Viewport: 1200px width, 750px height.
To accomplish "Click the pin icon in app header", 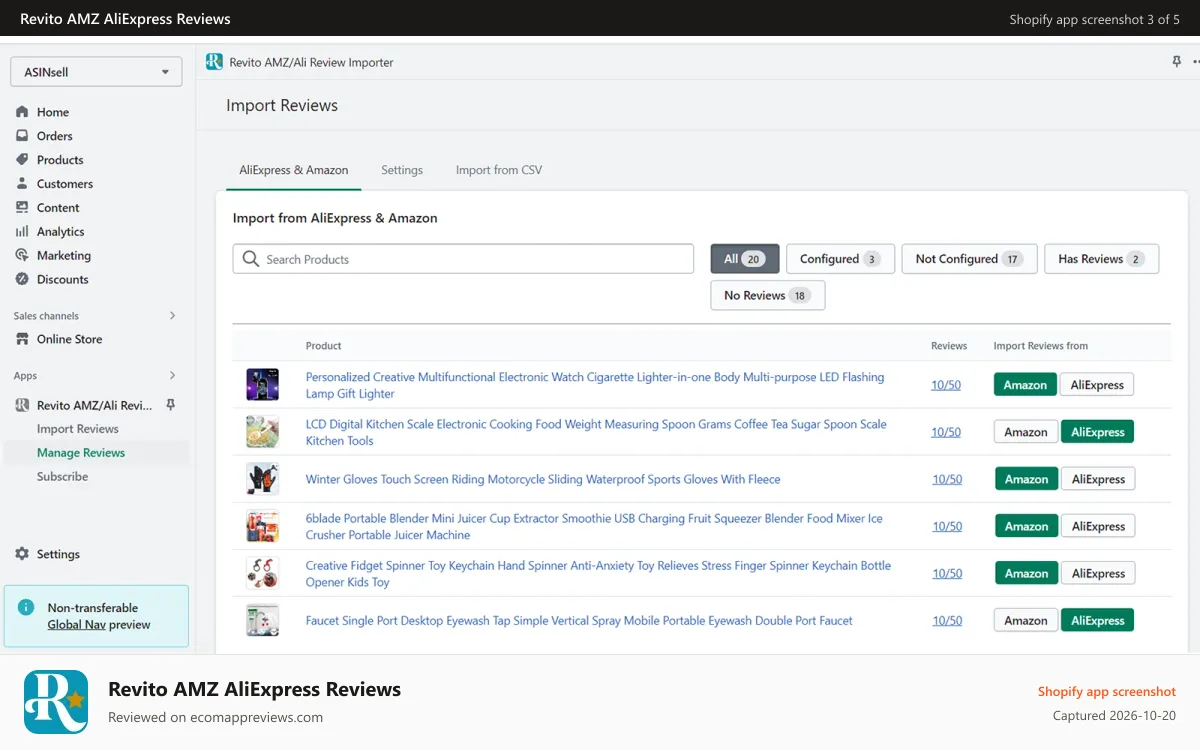I will tap(1176, 62).
